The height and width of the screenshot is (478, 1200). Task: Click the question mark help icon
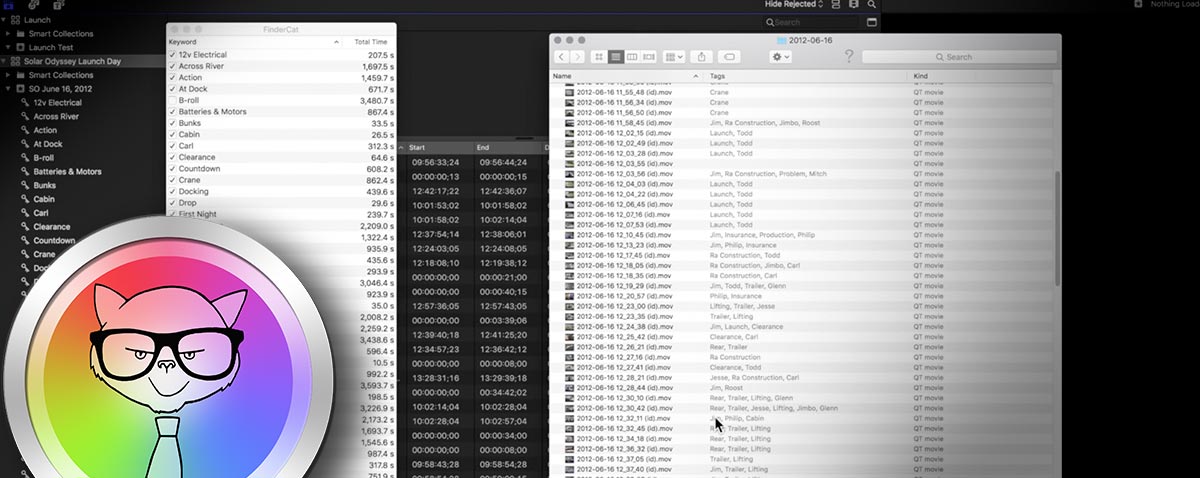coord(850,57)
